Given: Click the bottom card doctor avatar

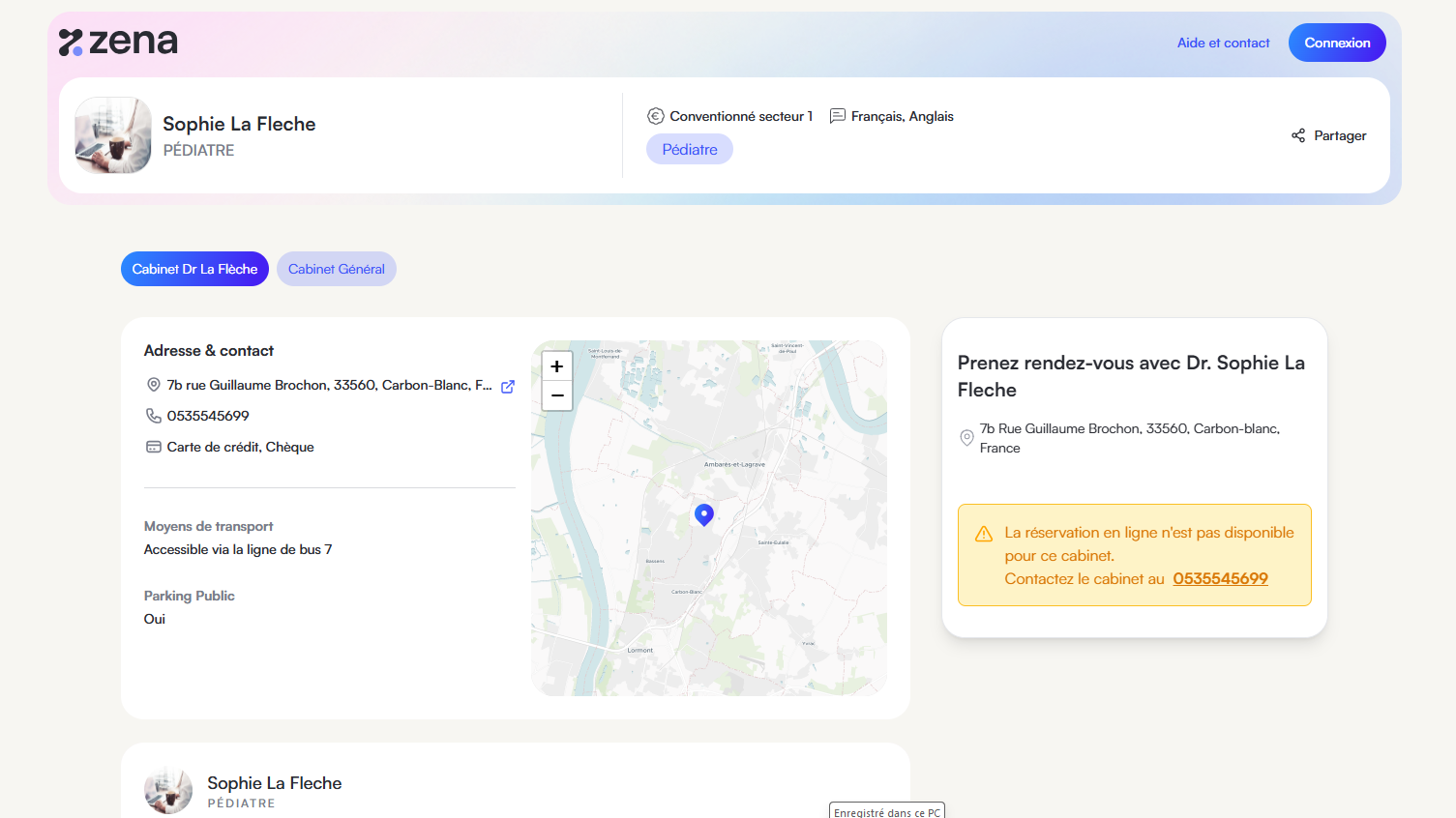Looking at the screenshot, I should tap(168, 790).
